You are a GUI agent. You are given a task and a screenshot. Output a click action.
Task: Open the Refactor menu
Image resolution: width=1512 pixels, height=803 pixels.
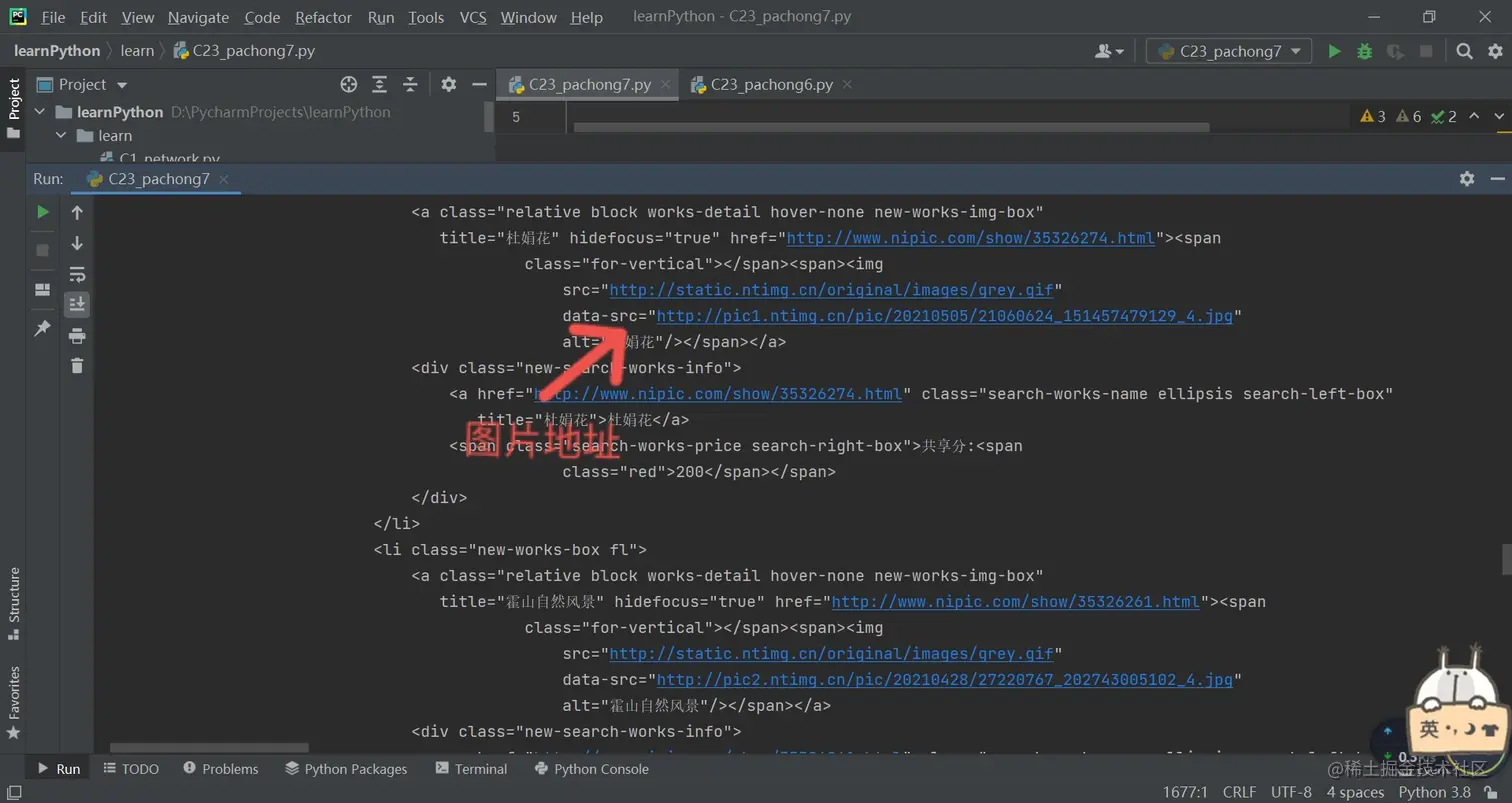[x=323, y=17]
